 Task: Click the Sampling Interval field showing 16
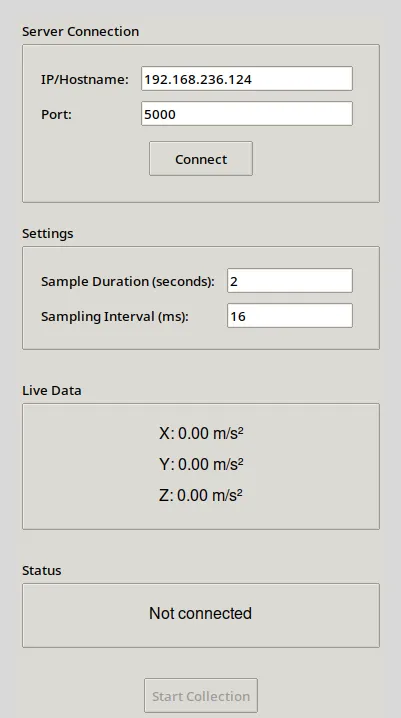pyautogui.click(x=290, y=315)
